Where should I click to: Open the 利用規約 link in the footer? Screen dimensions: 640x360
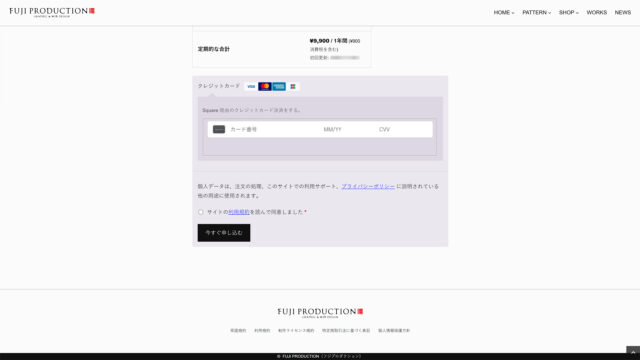click(x=262, y=331)
